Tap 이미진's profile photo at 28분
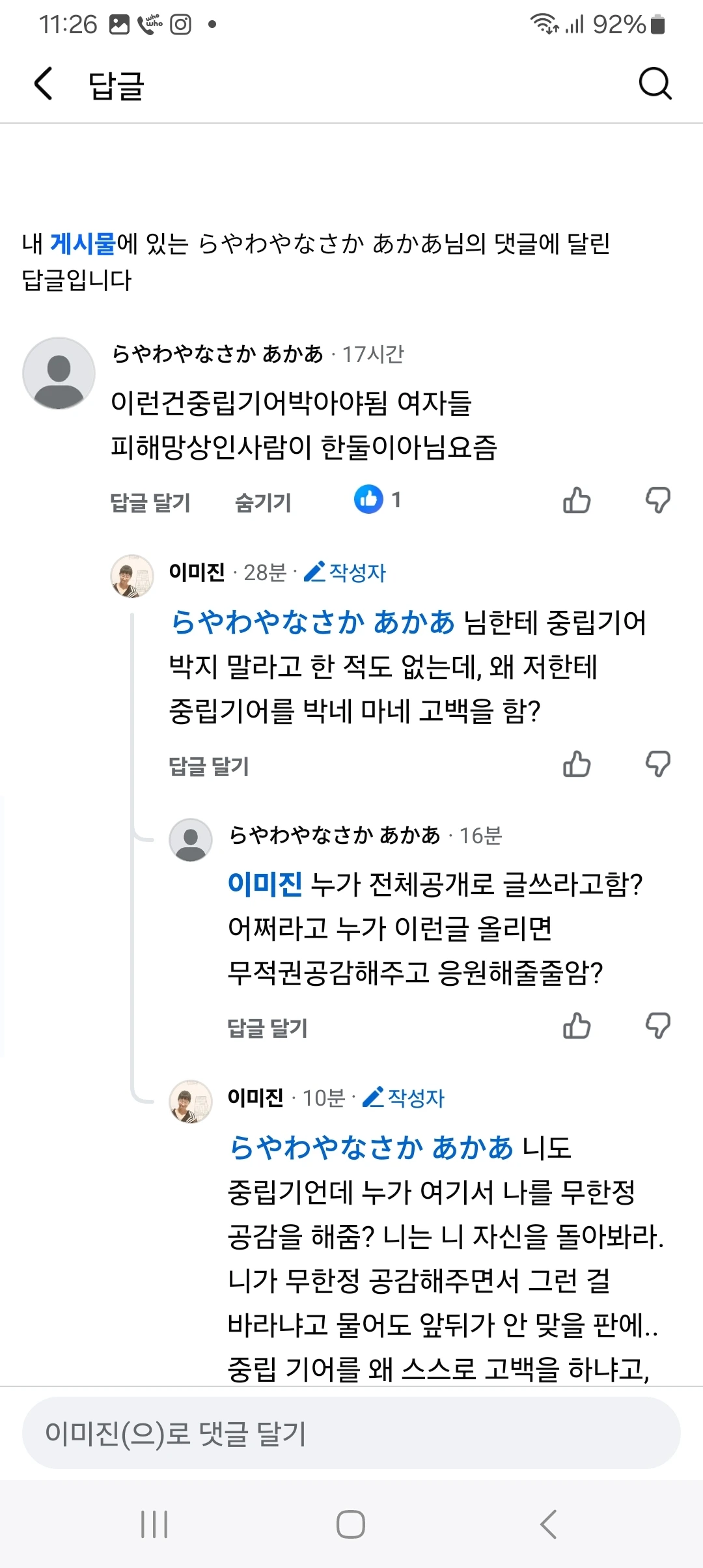The height and width of the screenshot is (1568, 703). coord(132,576)
